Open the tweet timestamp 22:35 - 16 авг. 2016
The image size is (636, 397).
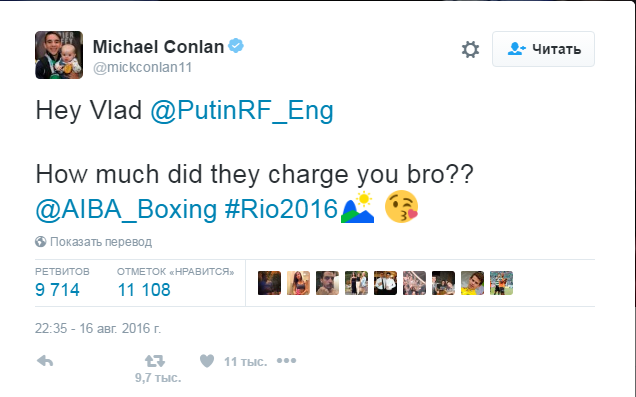coord(98,328)
